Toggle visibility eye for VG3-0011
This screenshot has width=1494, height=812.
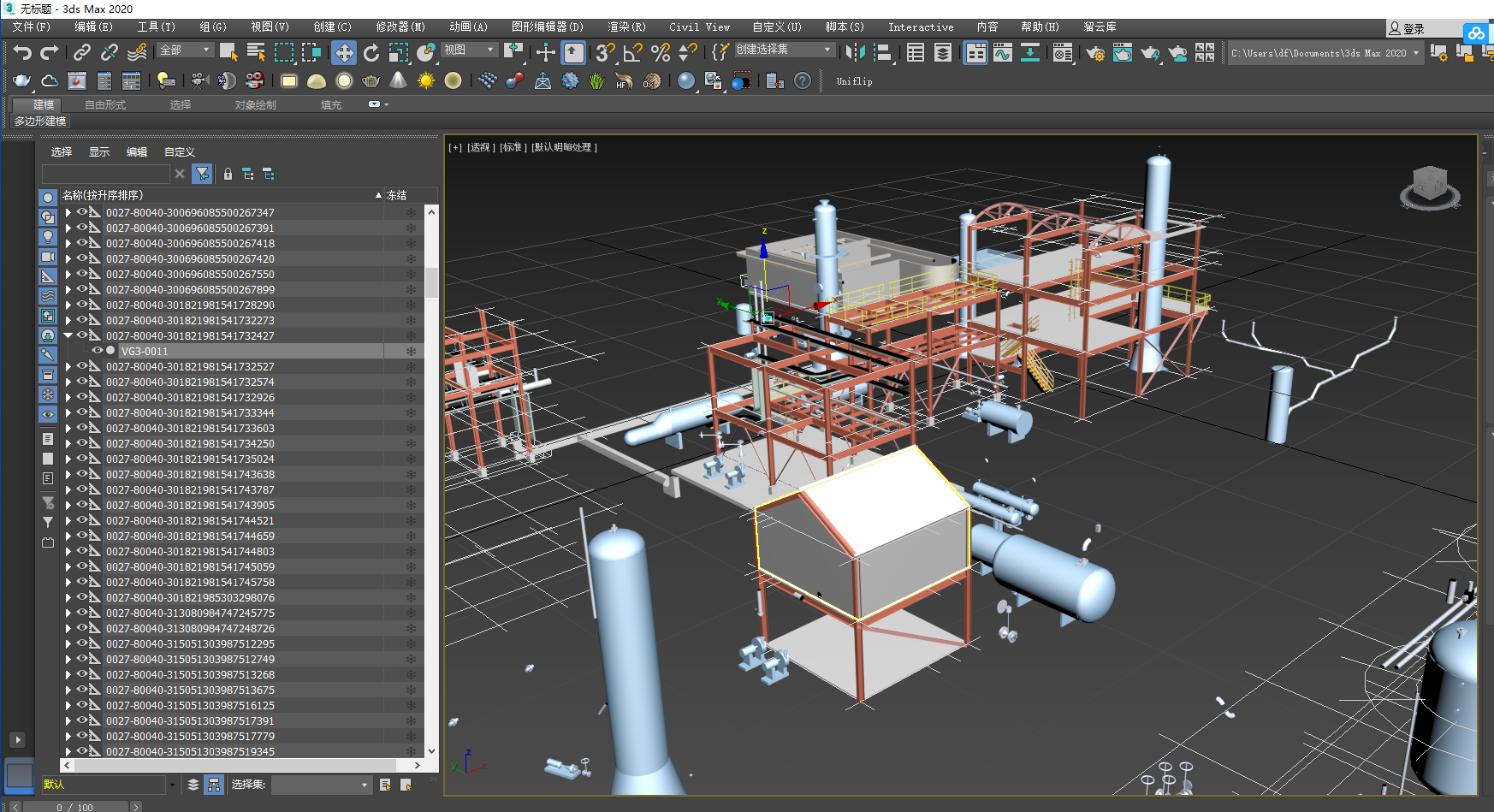pos(97,351)
